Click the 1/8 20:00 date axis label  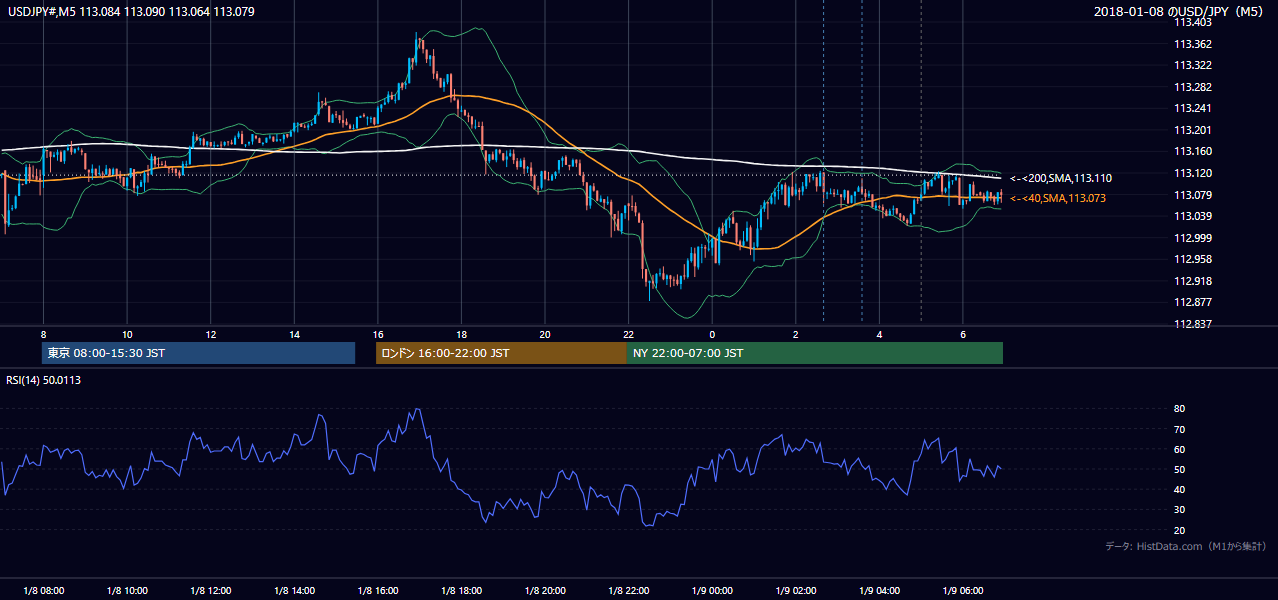tap(545, 591)
